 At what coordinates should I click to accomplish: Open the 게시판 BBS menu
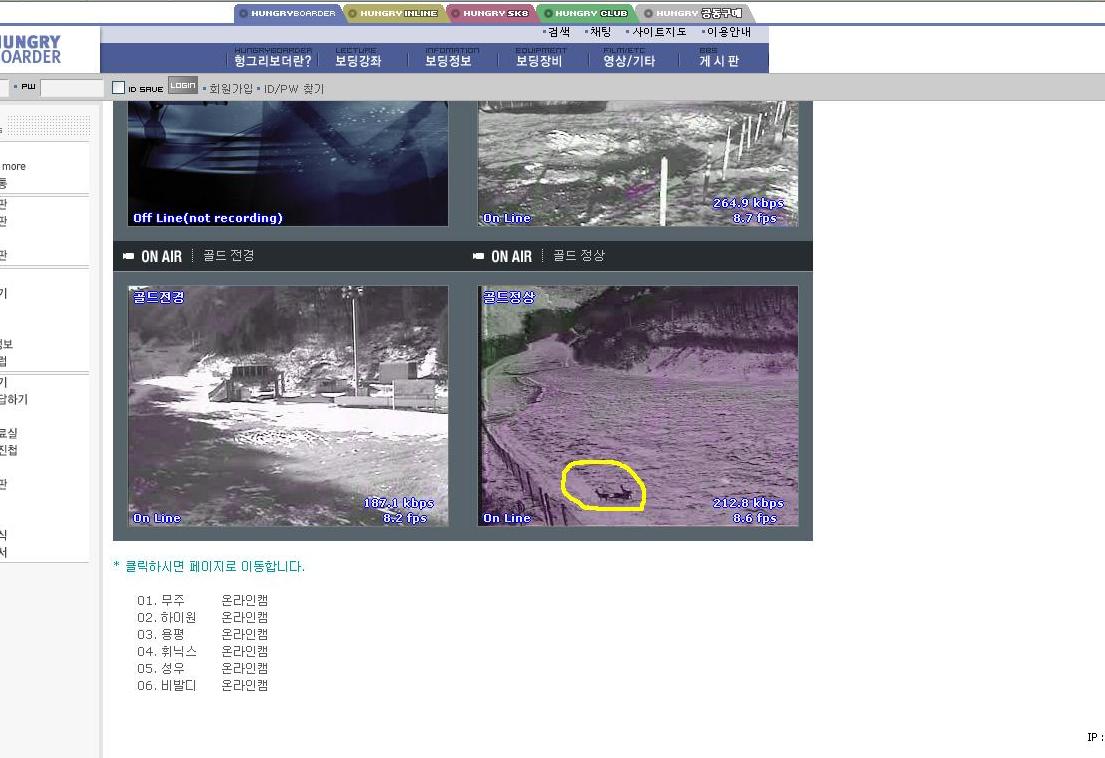click(x=719, y=60)
